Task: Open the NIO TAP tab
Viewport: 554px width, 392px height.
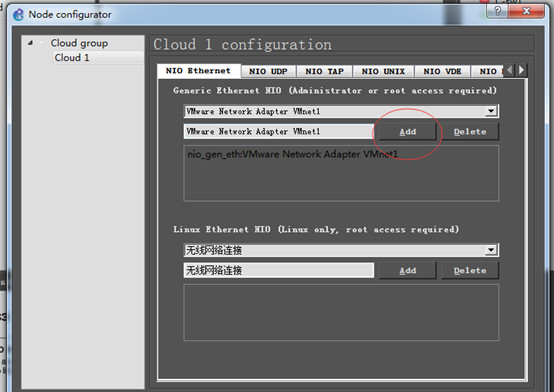Action: pyautogui.click(x=325, y=71)
